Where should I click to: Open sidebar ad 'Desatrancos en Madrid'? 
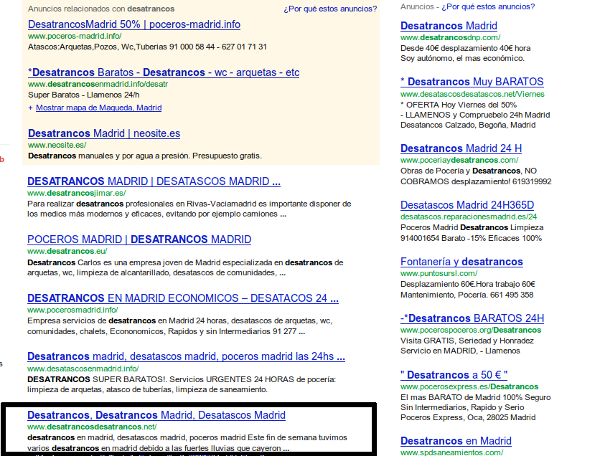pyautogui.click(x=456, y=441)
